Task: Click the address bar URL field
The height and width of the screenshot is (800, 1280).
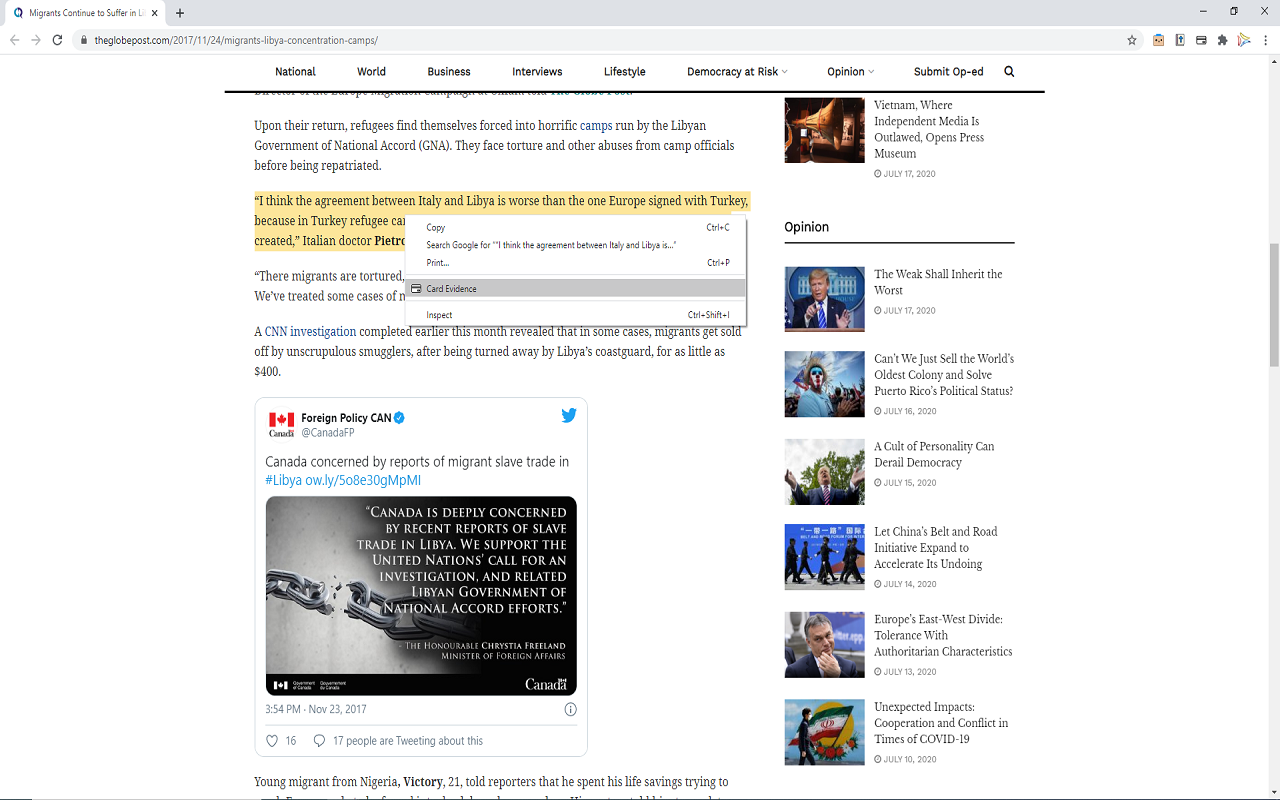Action: [600, 40]
